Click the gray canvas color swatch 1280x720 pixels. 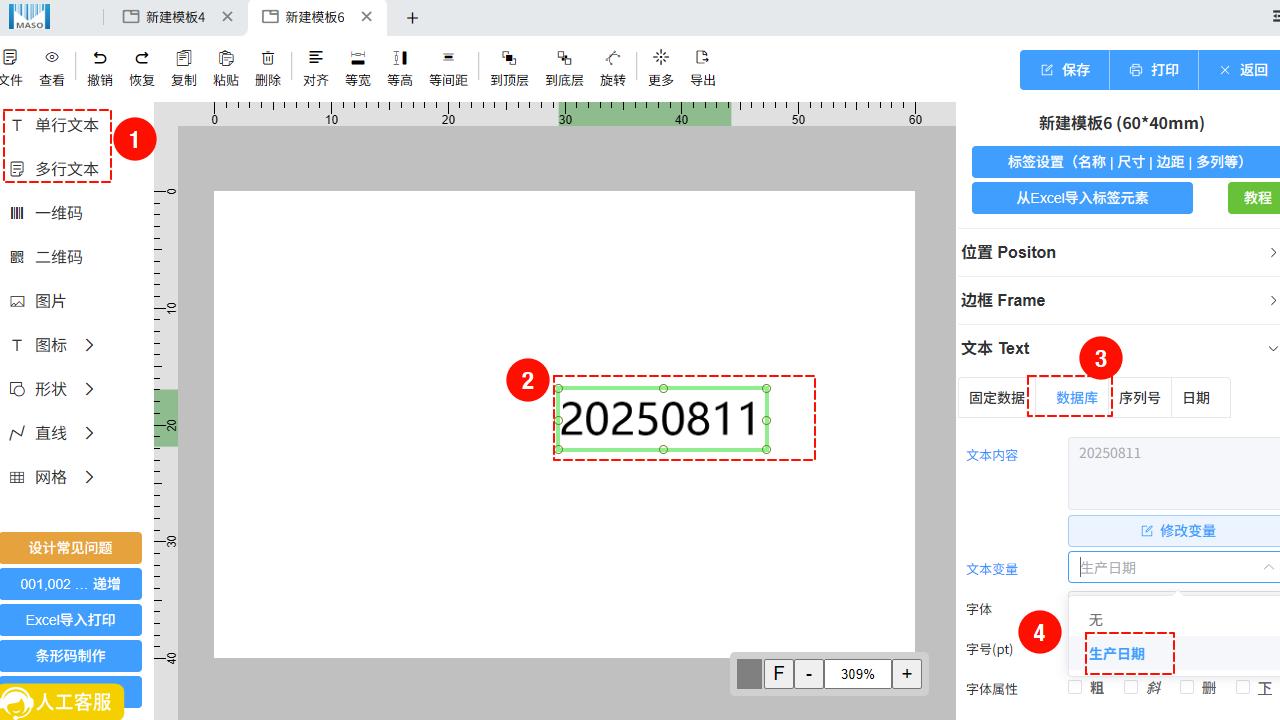pos(749,674)
